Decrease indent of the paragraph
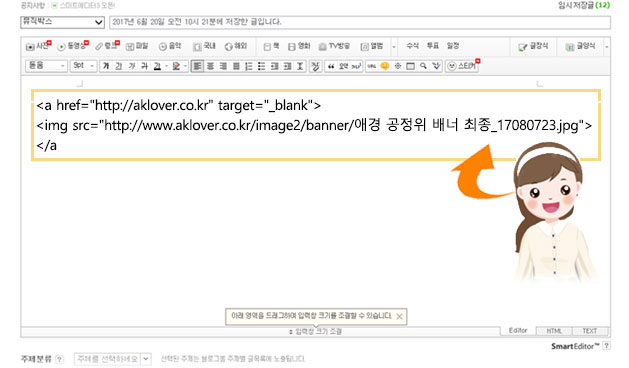The width and height of the screenshot is (629, 368). tap(274, 66)
